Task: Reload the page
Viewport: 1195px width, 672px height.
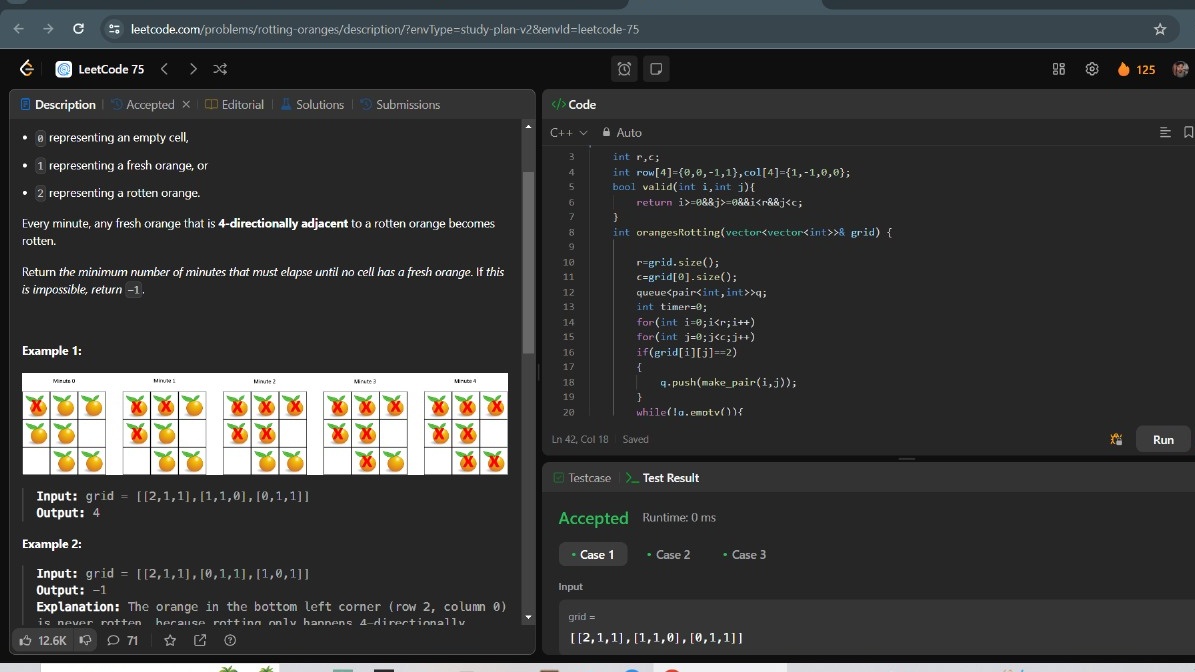Action: click(78, 29)
